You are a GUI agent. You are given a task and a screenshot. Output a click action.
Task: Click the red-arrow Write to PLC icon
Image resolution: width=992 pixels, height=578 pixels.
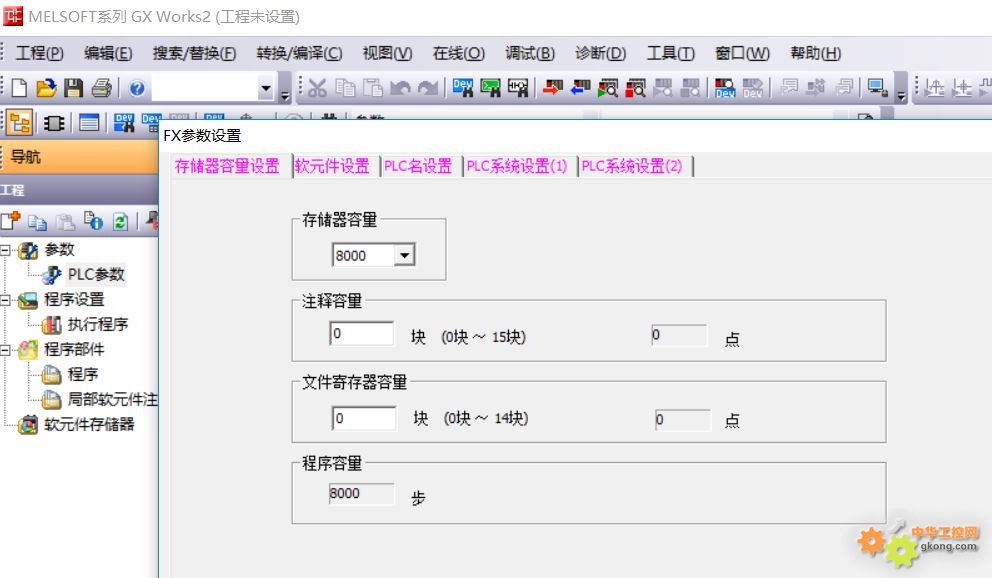552,87
